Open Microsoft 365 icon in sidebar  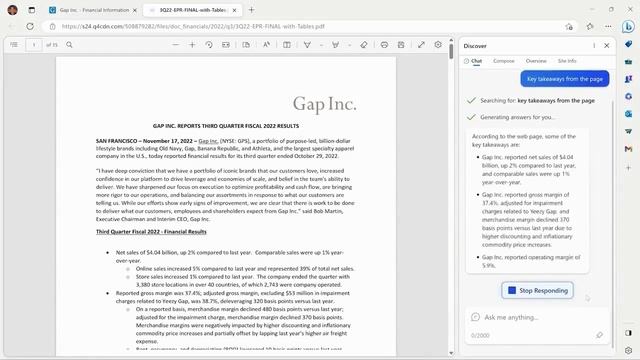pos(629,97)
